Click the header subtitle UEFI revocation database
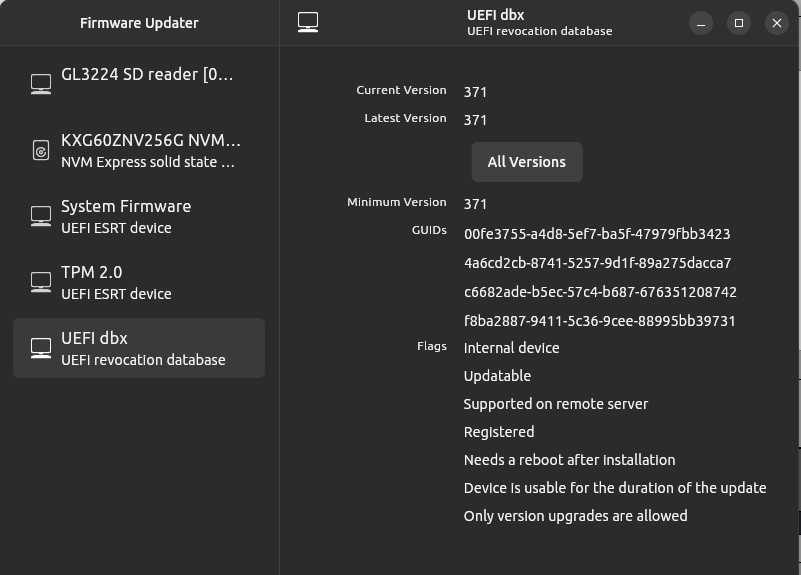 [539, 31]
